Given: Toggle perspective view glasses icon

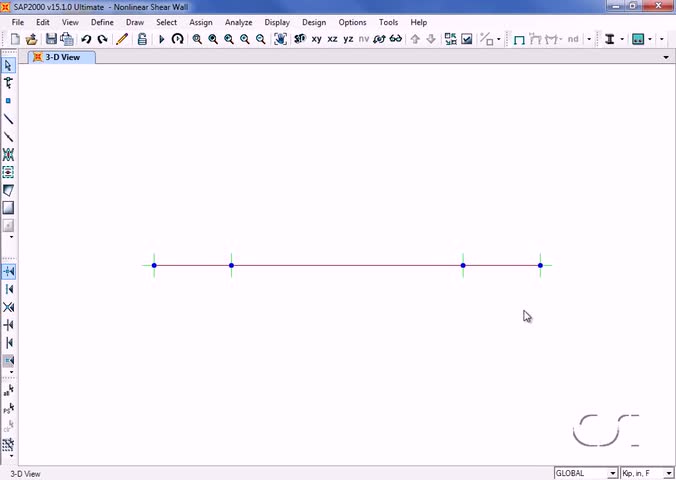Looking at the screenshot, I should tap(395, 39).
